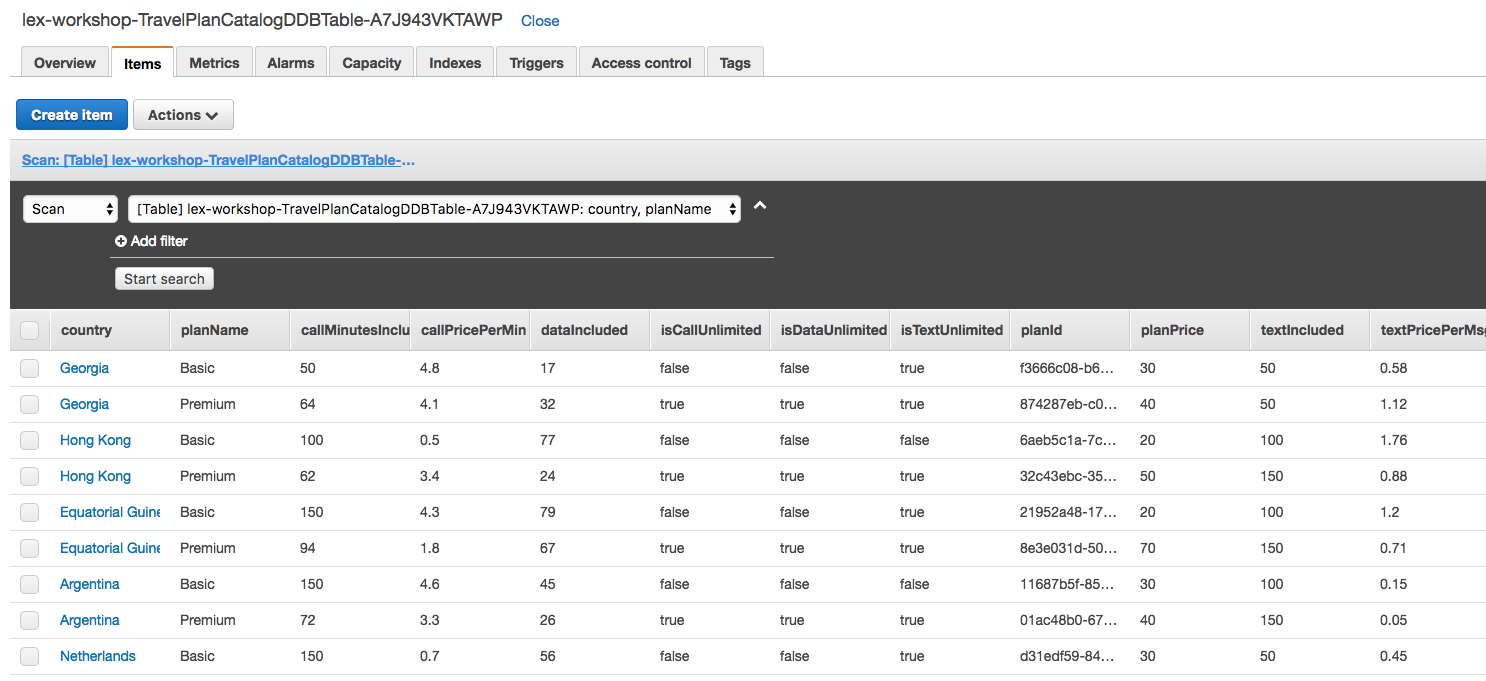The image size is (1486, 681).
Task: Click the Close link beside table name
Action: 540,21
